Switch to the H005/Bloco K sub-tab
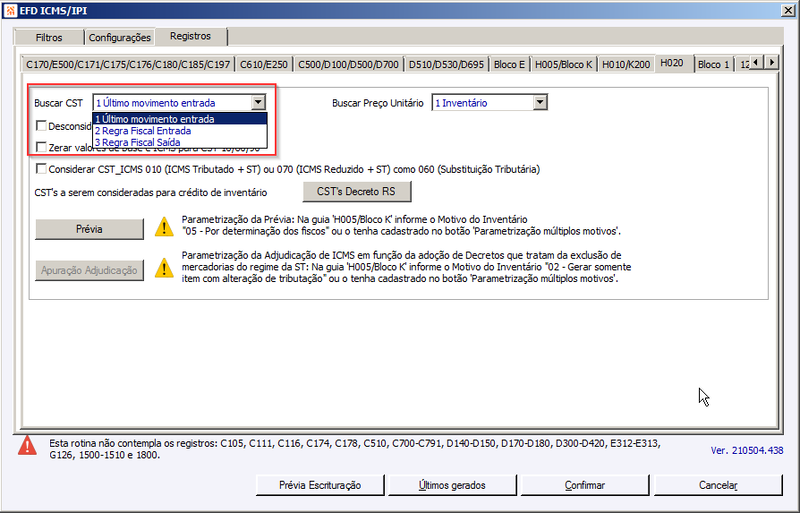 pyautogui.click(x=563, y=64)
